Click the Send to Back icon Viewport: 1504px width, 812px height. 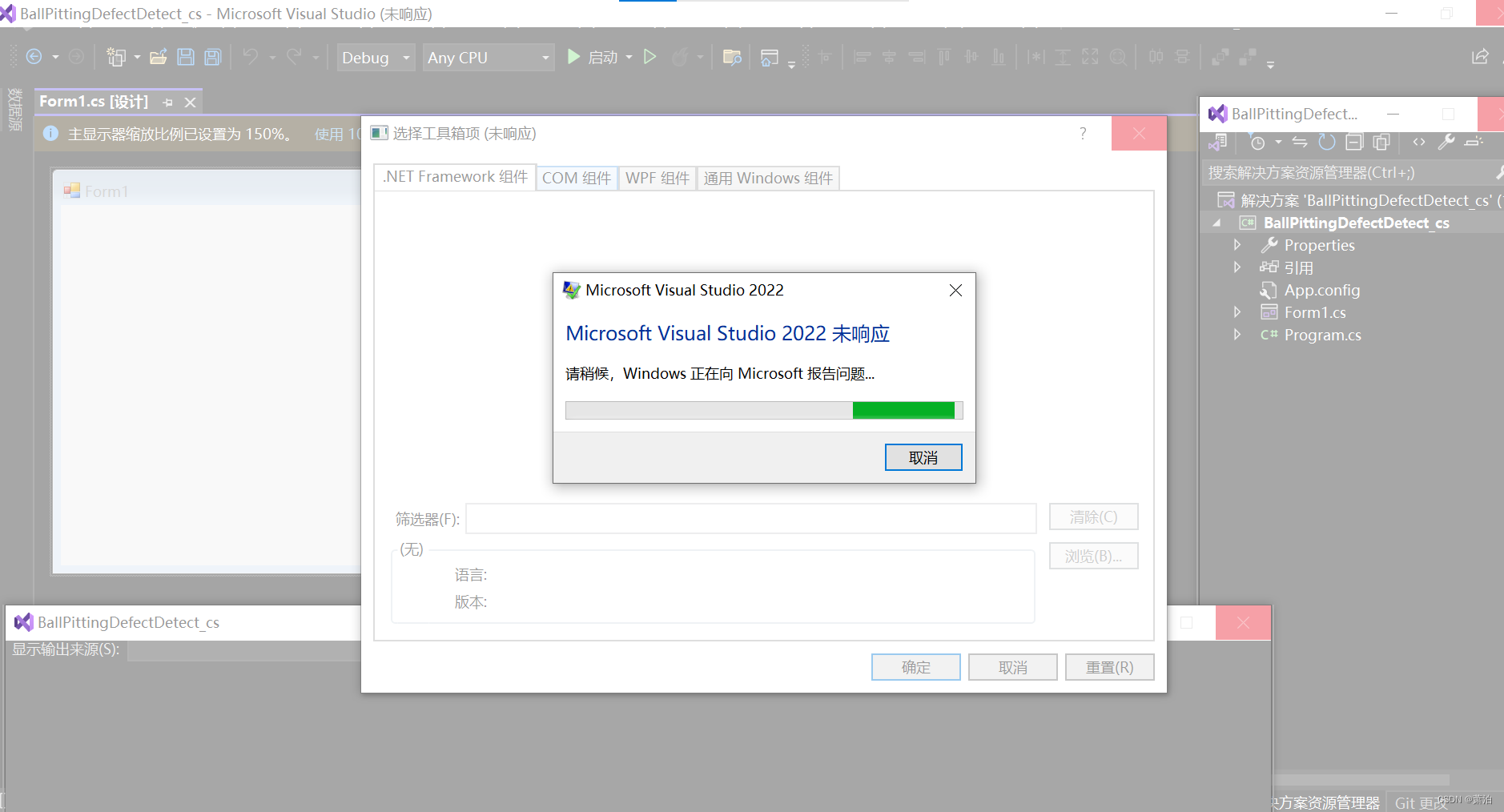coord(1247,57)
